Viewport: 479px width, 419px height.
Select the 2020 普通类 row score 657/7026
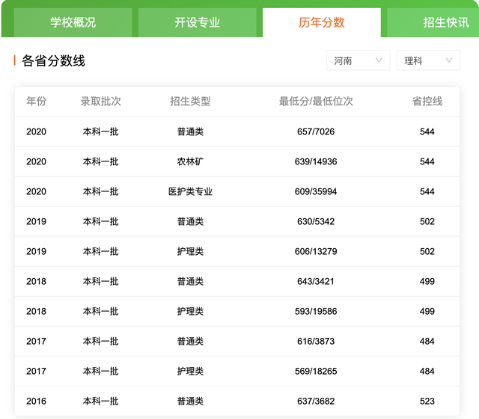(x=316, y=132)
